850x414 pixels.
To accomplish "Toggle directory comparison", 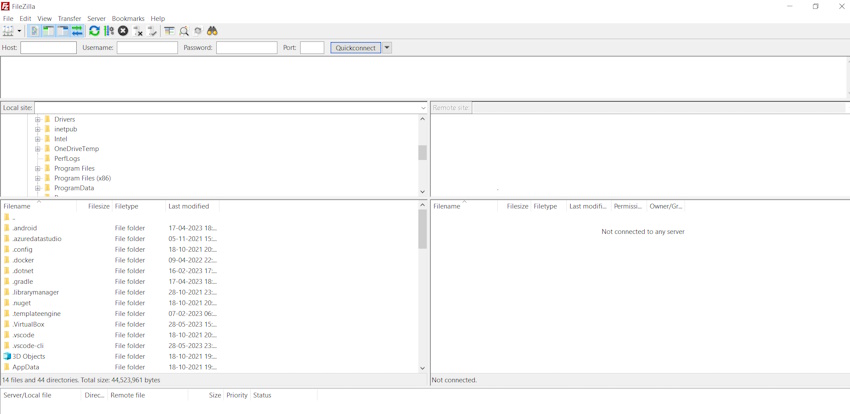I will [184, 31].
